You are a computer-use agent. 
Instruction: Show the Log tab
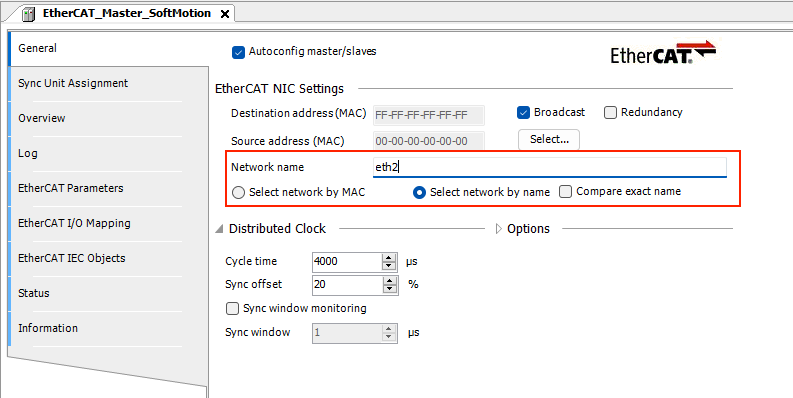tap(108, 153)
